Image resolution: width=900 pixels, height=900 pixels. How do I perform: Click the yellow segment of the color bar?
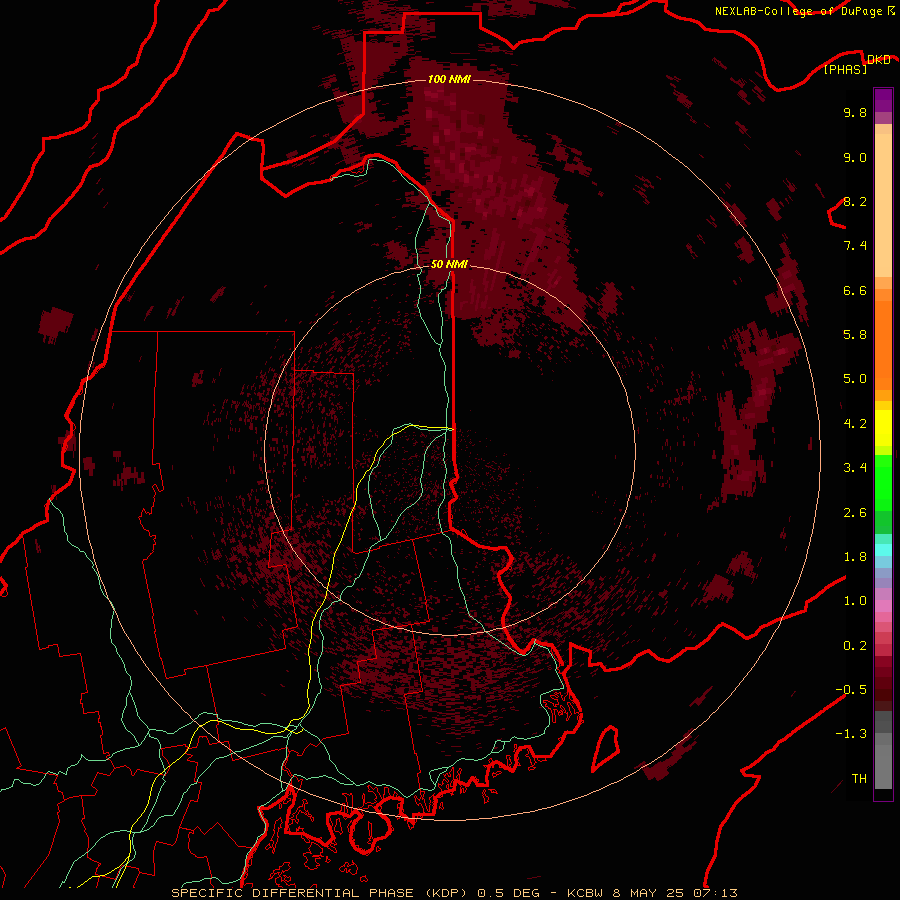point(883,428)
